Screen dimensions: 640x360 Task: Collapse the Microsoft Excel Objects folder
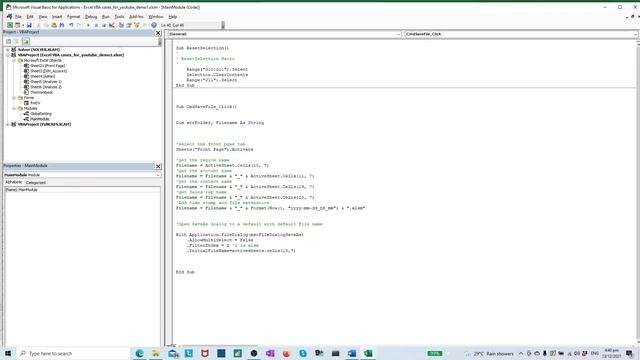(x=14, y=60)
